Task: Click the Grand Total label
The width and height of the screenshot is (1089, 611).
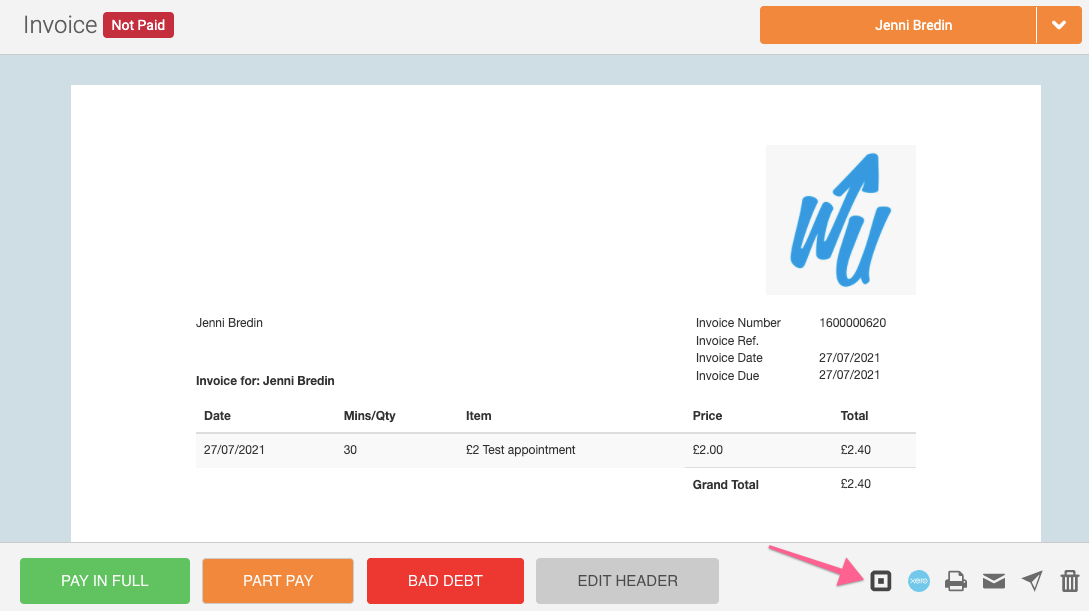Action: 725,485
